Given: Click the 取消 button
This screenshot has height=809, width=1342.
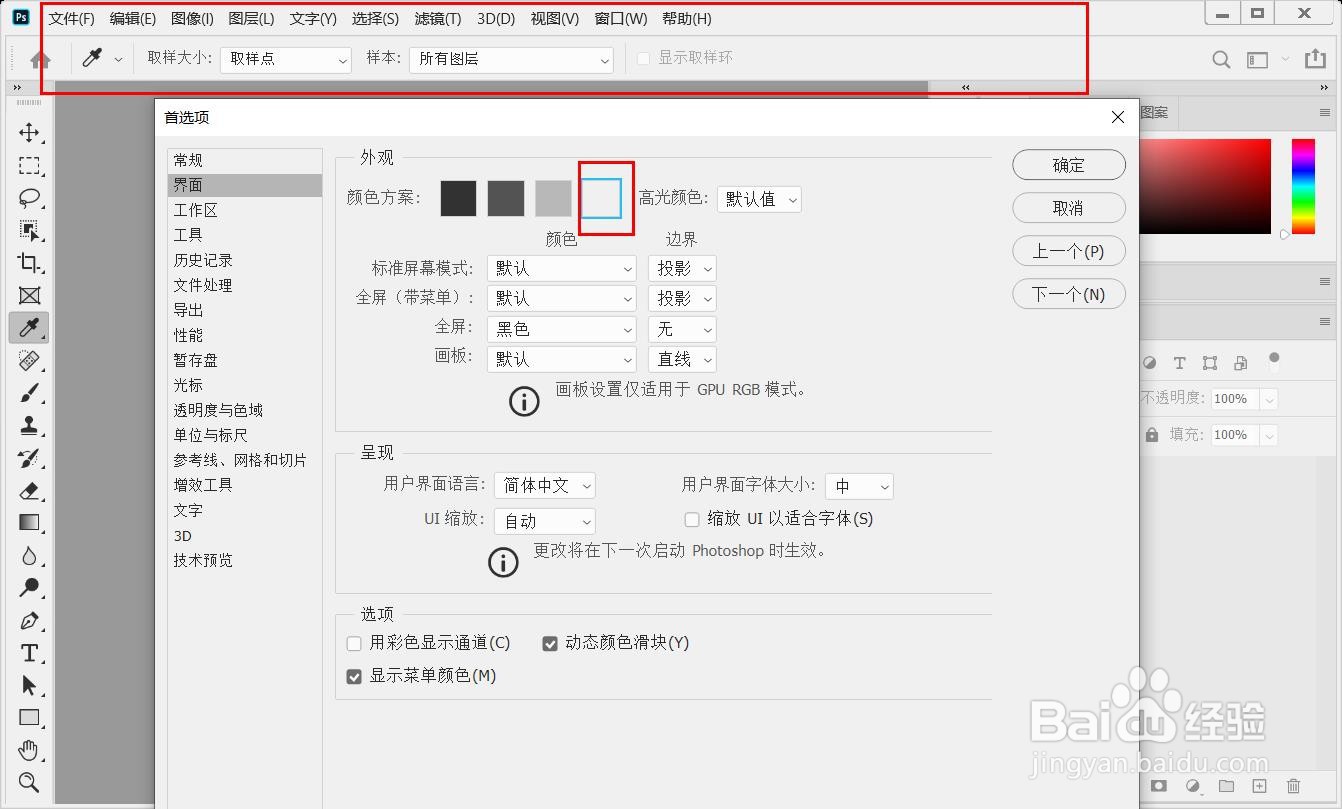Looking at the screenshot, I should [x=1069, y=208].
